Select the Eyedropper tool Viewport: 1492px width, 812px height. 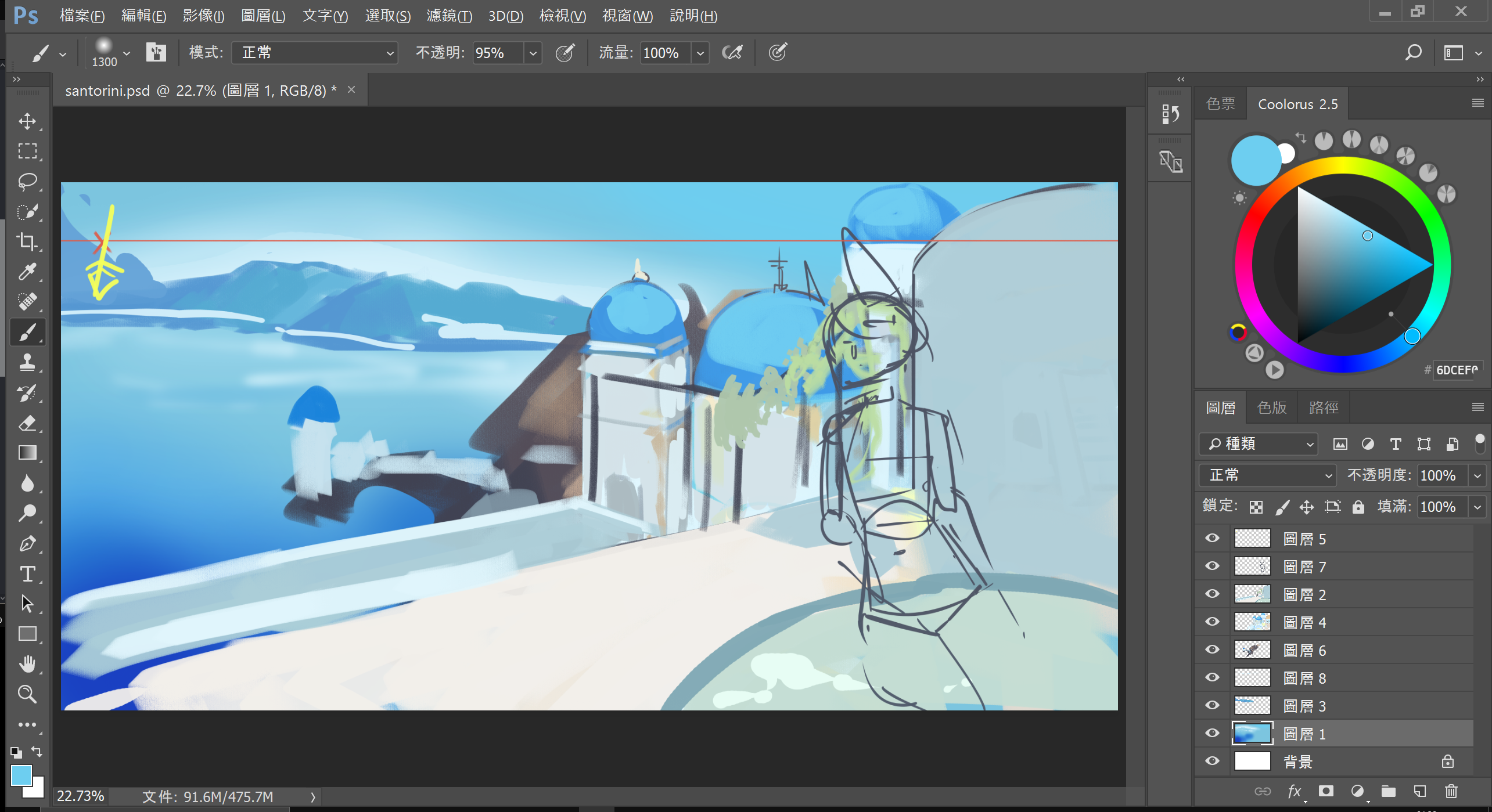click(x=27, y=272)
